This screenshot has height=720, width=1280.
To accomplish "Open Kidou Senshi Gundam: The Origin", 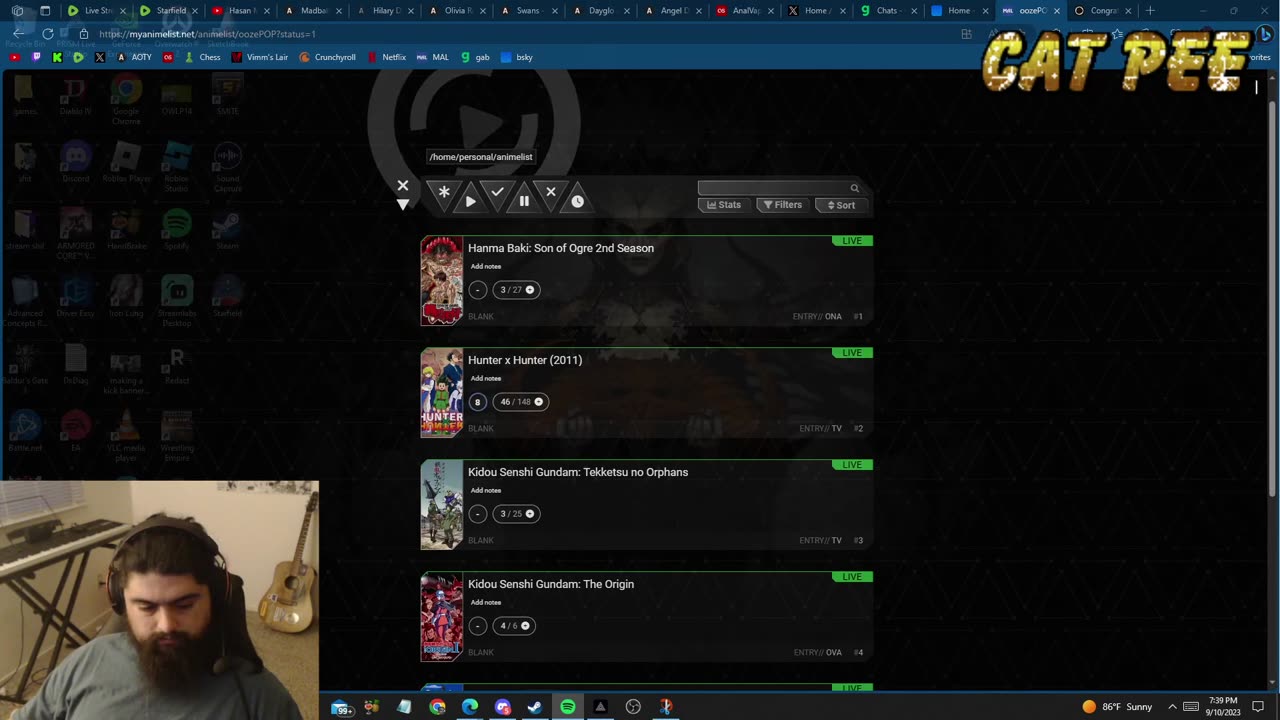I will coord(551,584).
